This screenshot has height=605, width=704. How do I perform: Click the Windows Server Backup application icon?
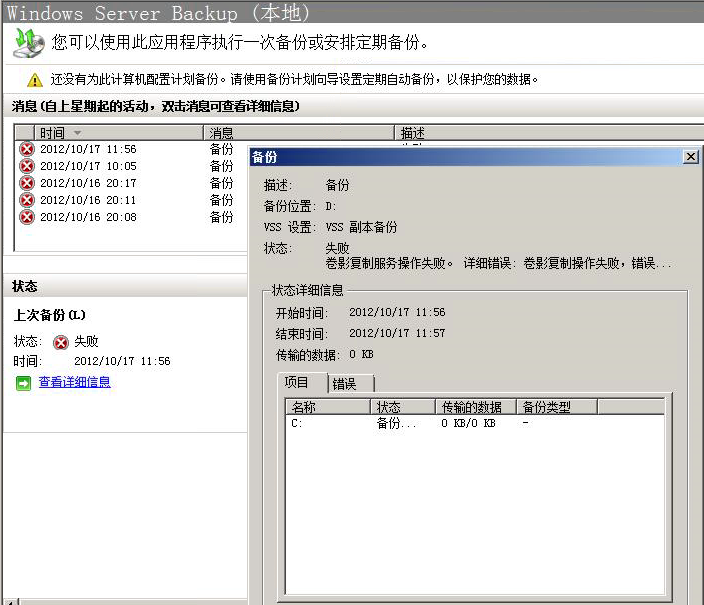click(29, 43)
